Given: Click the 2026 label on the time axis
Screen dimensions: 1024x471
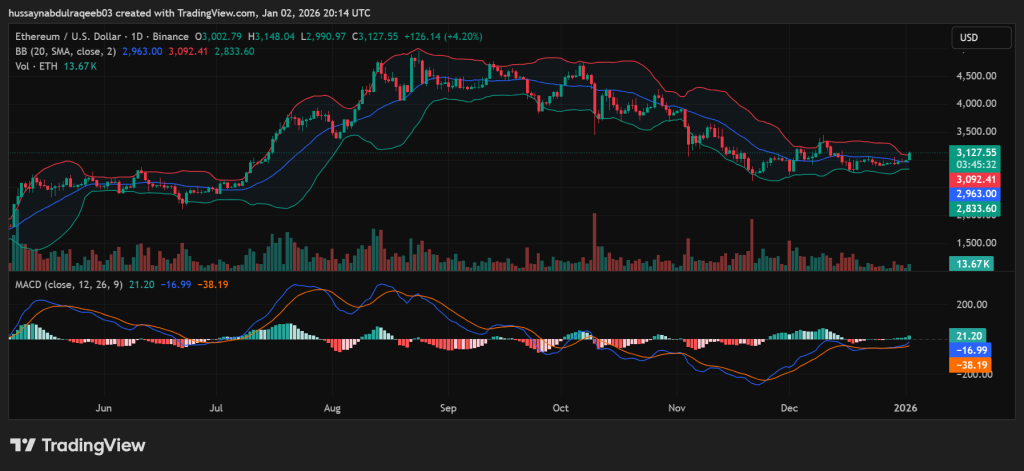Looking at the screenshot, I should [906, 408].
